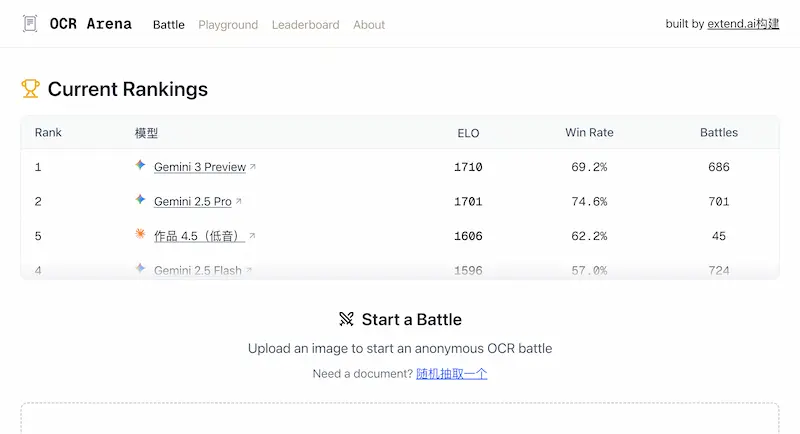This screenshot has width=800, height=434.
Task: Click the trophy icon beside Current Rankings
Action: [x=31, y=89]
